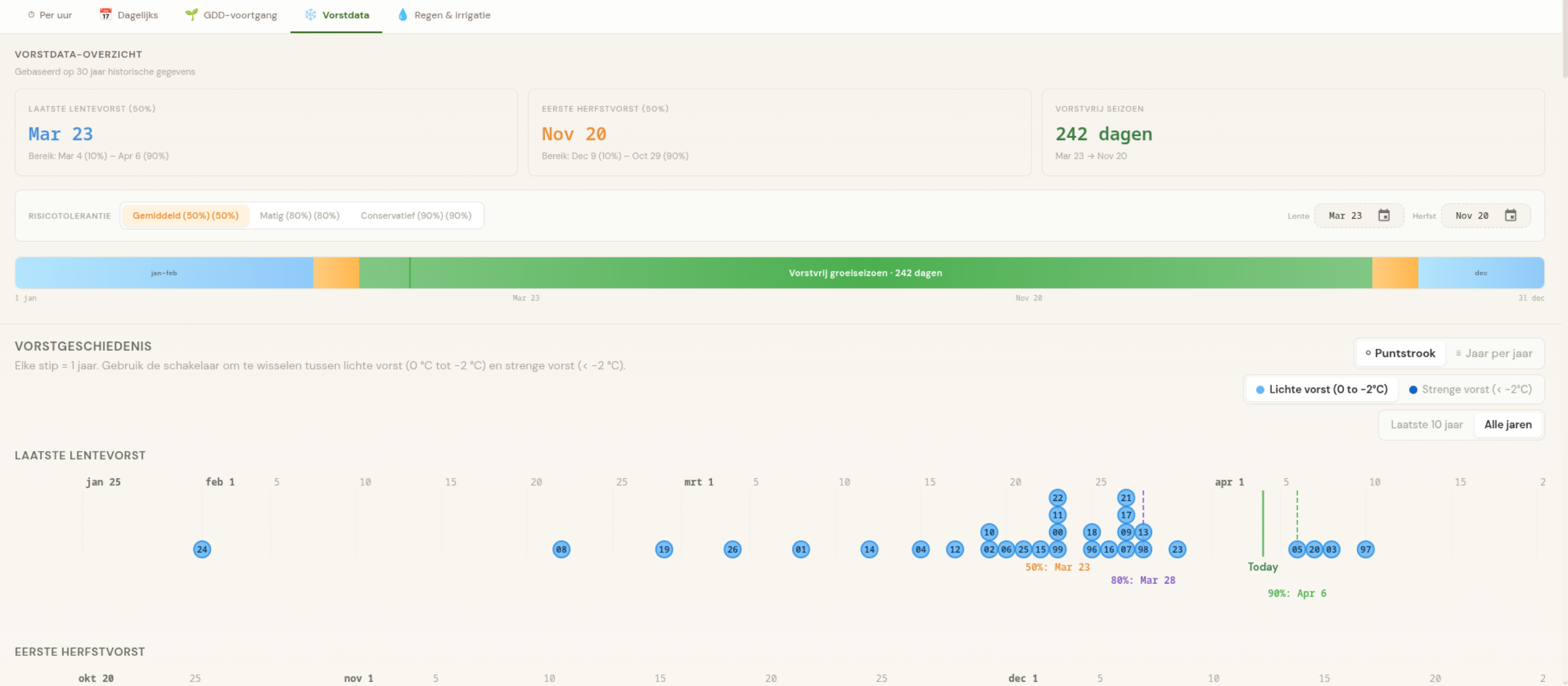
Task: Click the year 97 frost dot
Action: [x=1366, y=550]
